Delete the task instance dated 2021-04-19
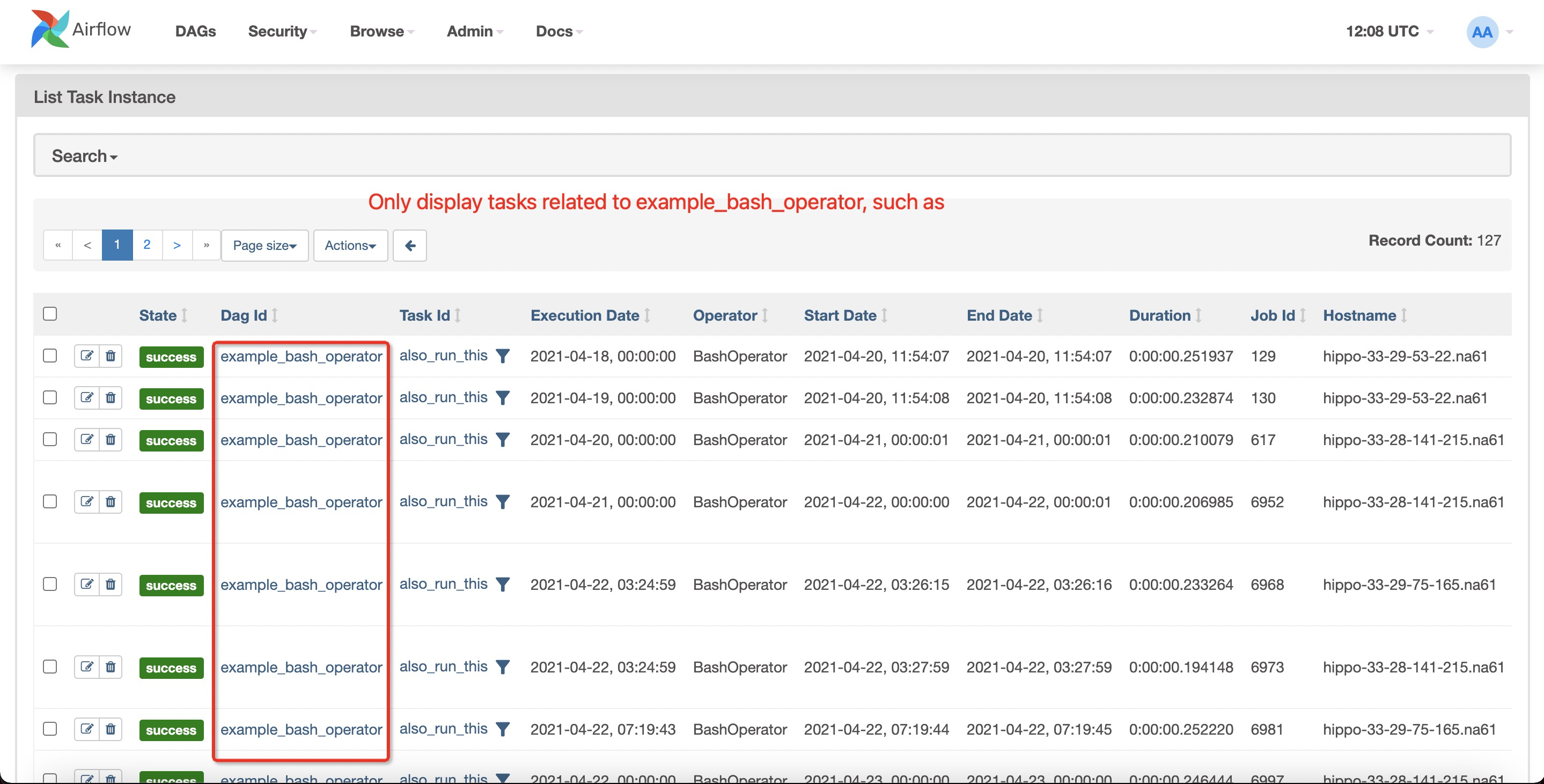The width and height of the screenshot is (1544, 784). pos(111,398)
